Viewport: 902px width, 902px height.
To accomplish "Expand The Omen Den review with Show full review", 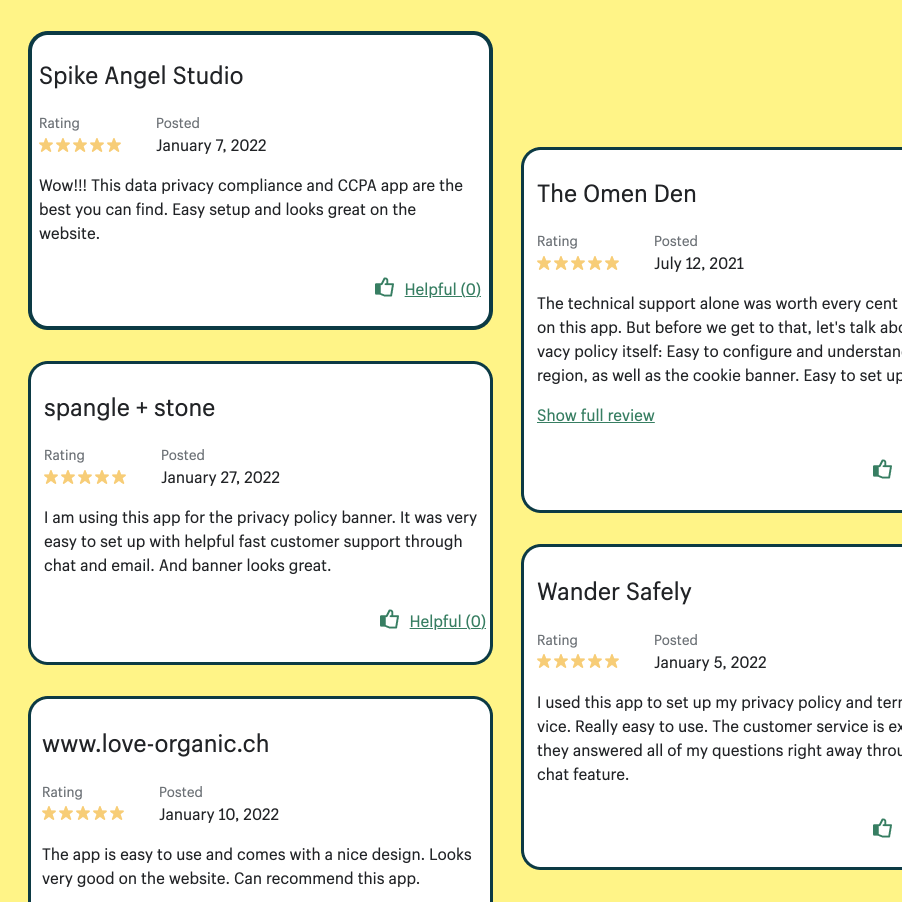I will (596, 415).
